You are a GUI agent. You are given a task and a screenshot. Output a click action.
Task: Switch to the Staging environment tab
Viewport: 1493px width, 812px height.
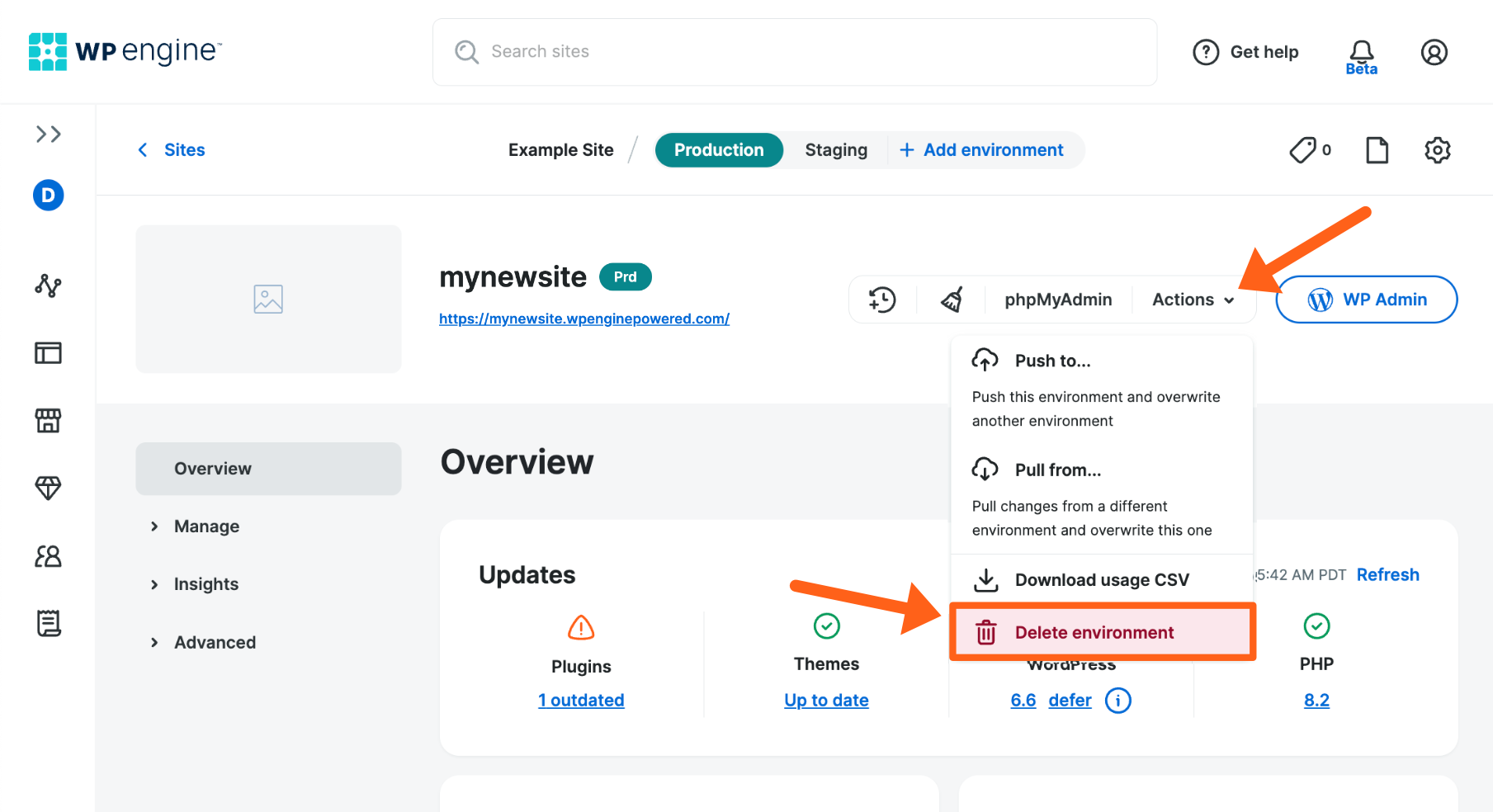pyautogui.click(x=835, y=149)
